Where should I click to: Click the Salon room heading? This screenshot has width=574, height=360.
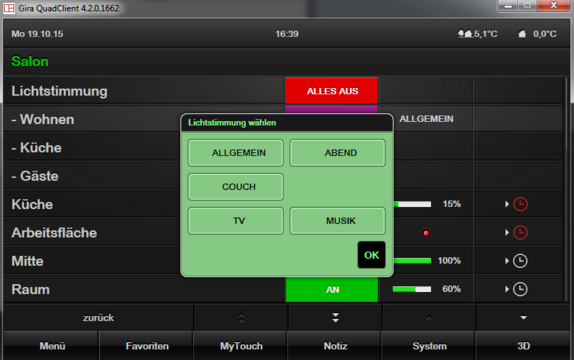[x=30, y=61]
